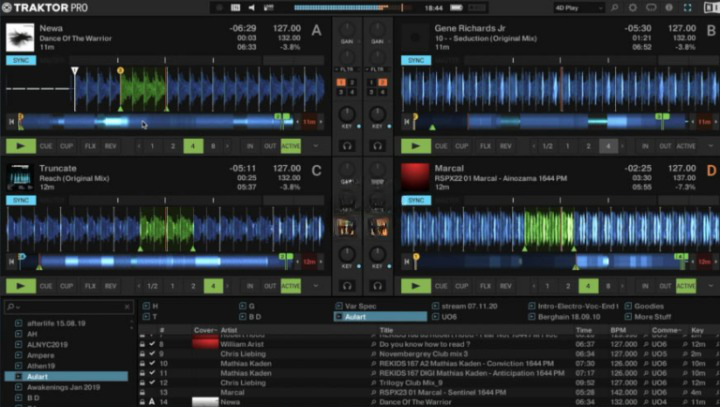
Task: Expand Deck A advanced panel arrow
Action: pyautogui.click(x=315, y=146)
